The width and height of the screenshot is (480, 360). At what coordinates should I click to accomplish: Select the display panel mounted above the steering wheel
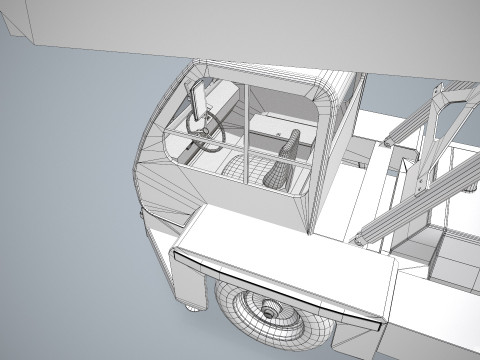click(198, 99)
